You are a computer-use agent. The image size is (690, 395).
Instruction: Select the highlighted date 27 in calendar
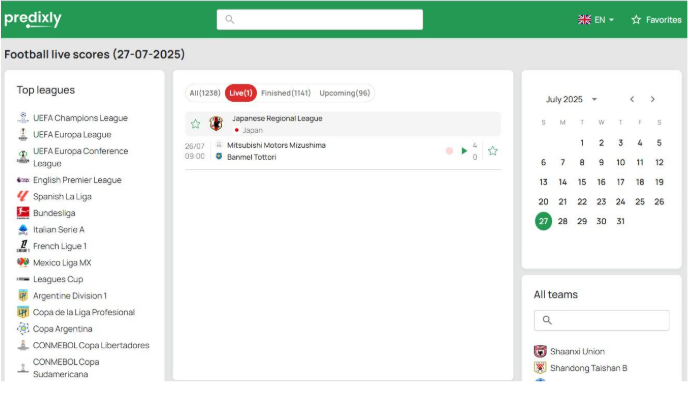(543, 221)
